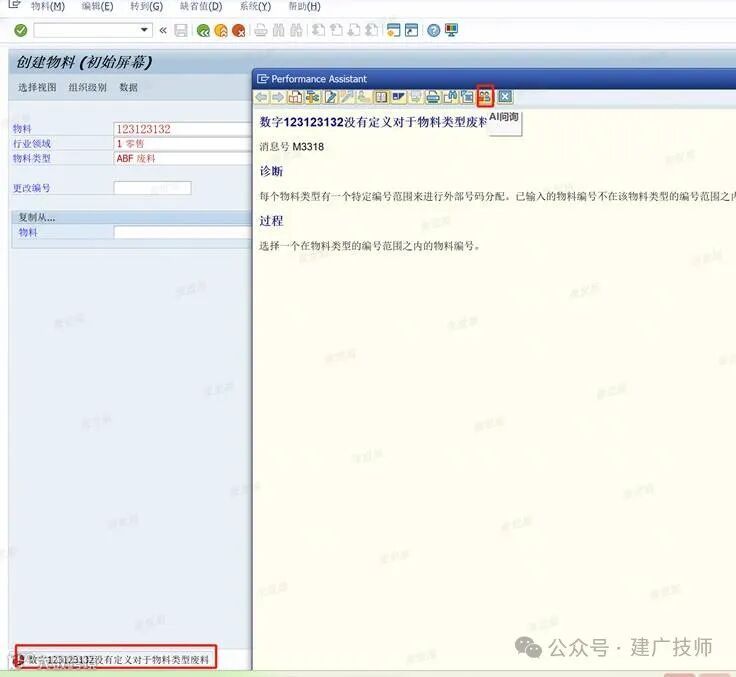This screenshot has width=736, height=677.
Task: Click the Performance Assistant title icon
Action: (x=262, y=79)
